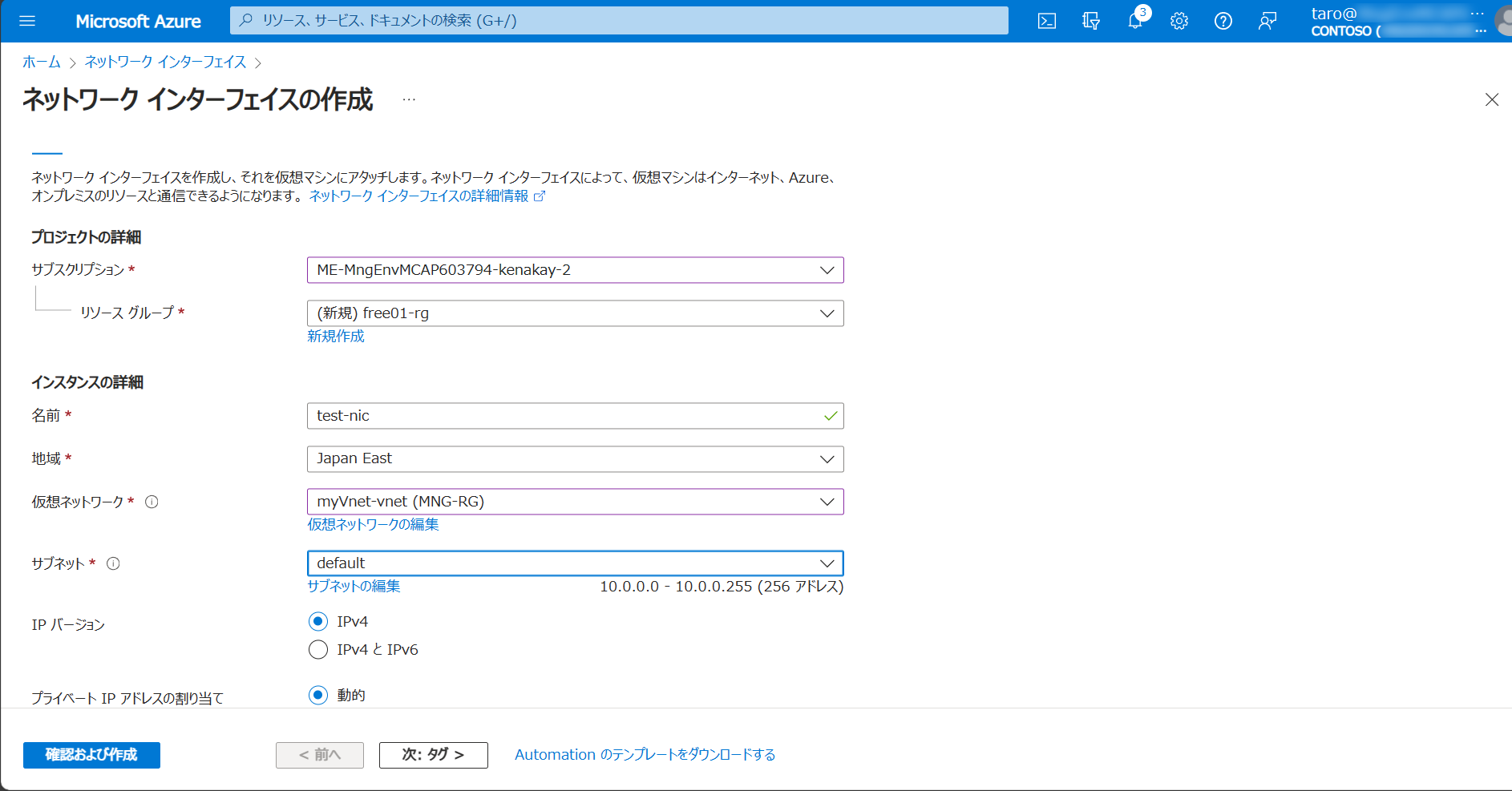This screenshot has width=1512, height=791.
Task: Open the directories and subscriptions filter icon
Action: pos(1091,21)
